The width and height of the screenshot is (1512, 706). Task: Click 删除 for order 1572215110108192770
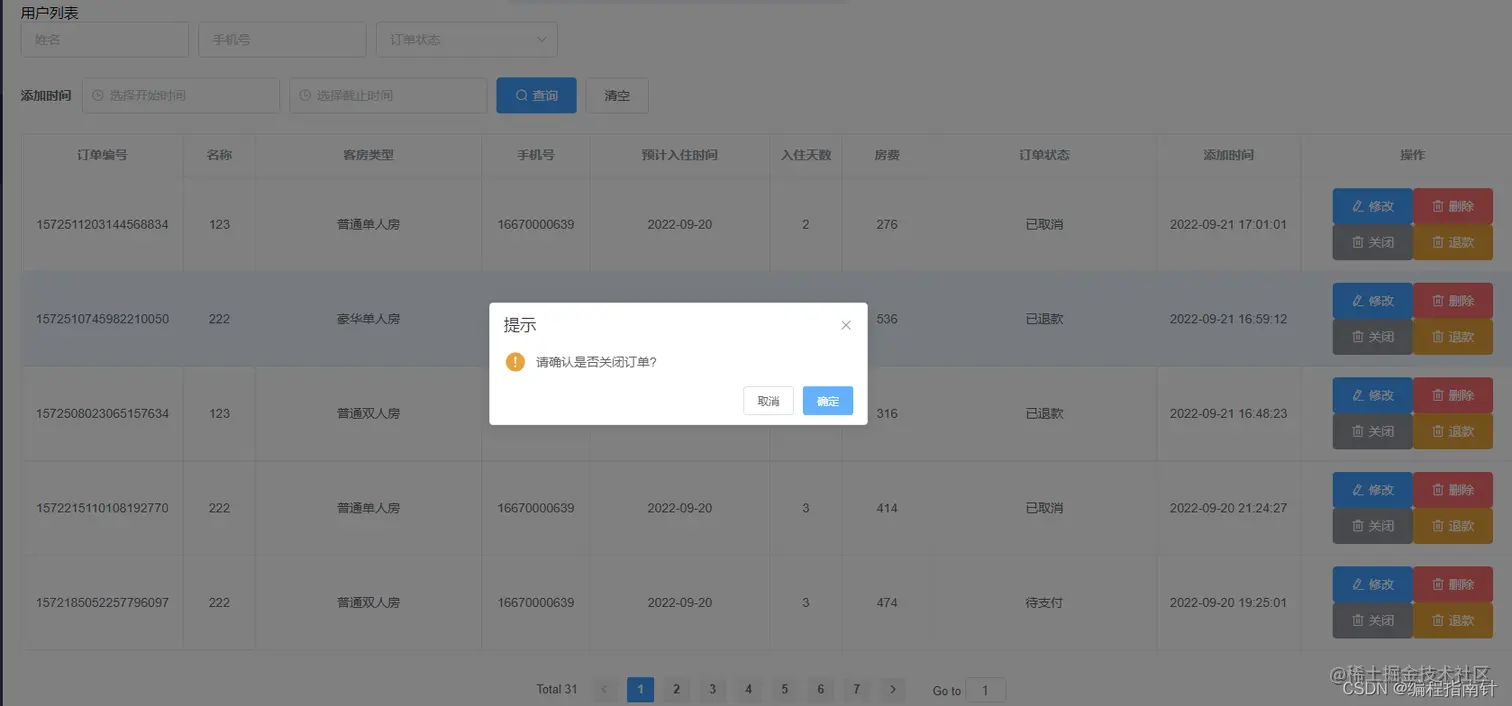1453,490
